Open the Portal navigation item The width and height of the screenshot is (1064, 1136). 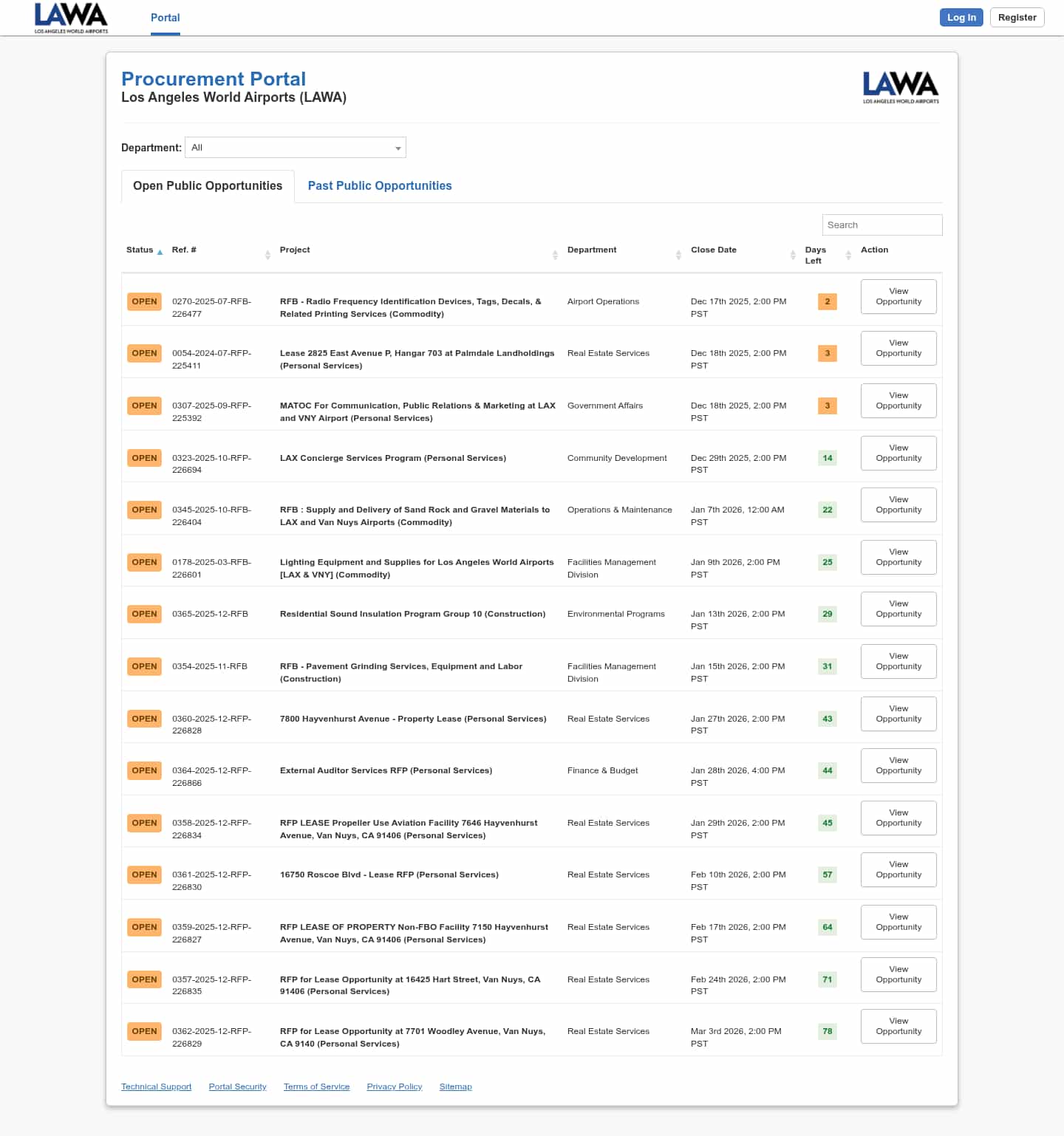165,18
